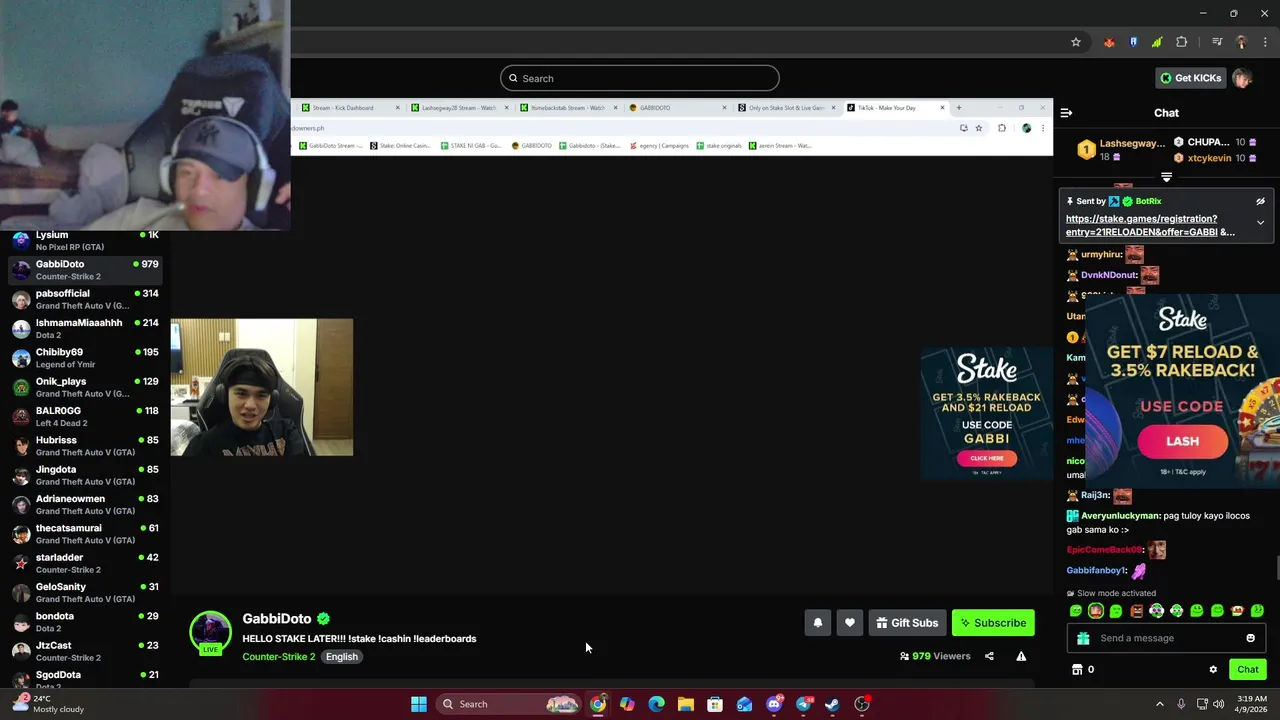Open the starladder channel in the sidebar
The image size is (1280, 720).
point(85,563)
